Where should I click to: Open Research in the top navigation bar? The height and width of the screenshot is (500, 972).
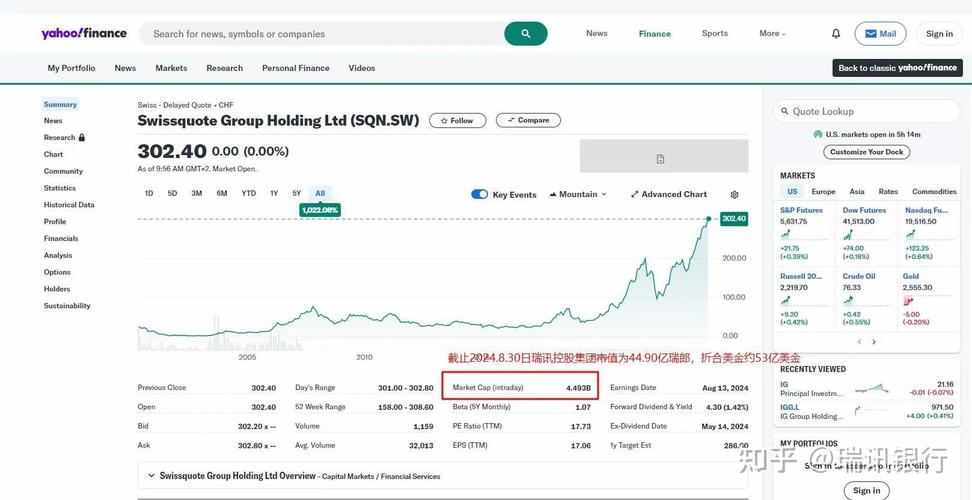pyautogui.click(x=224, y=68)
